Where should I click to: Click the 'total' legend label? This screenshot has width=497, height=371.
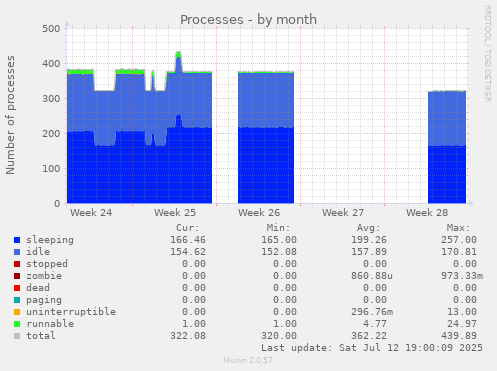[41, 336]
